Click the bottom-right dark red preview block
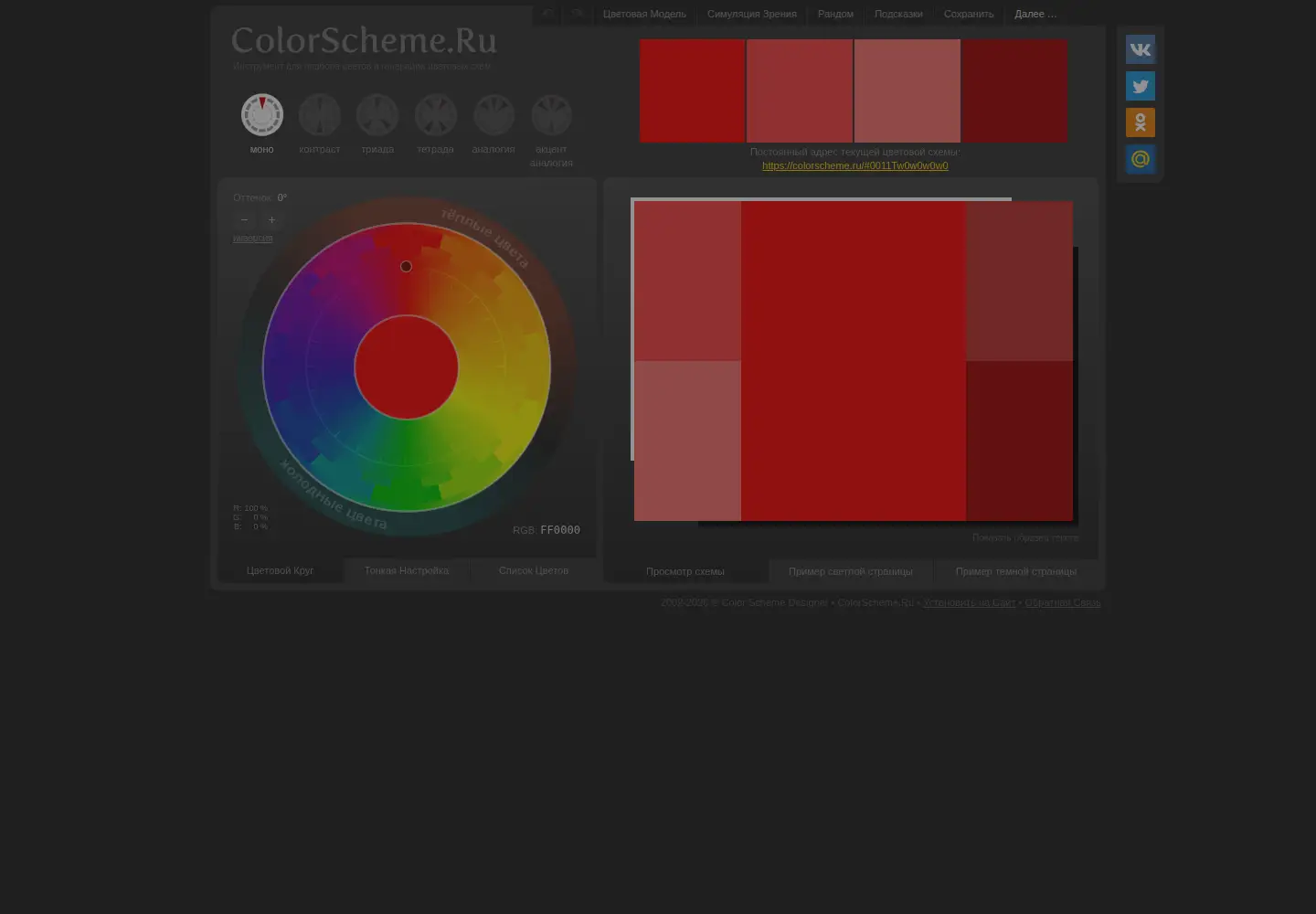Viewport: 1316px width, 914px height. 1019,441
